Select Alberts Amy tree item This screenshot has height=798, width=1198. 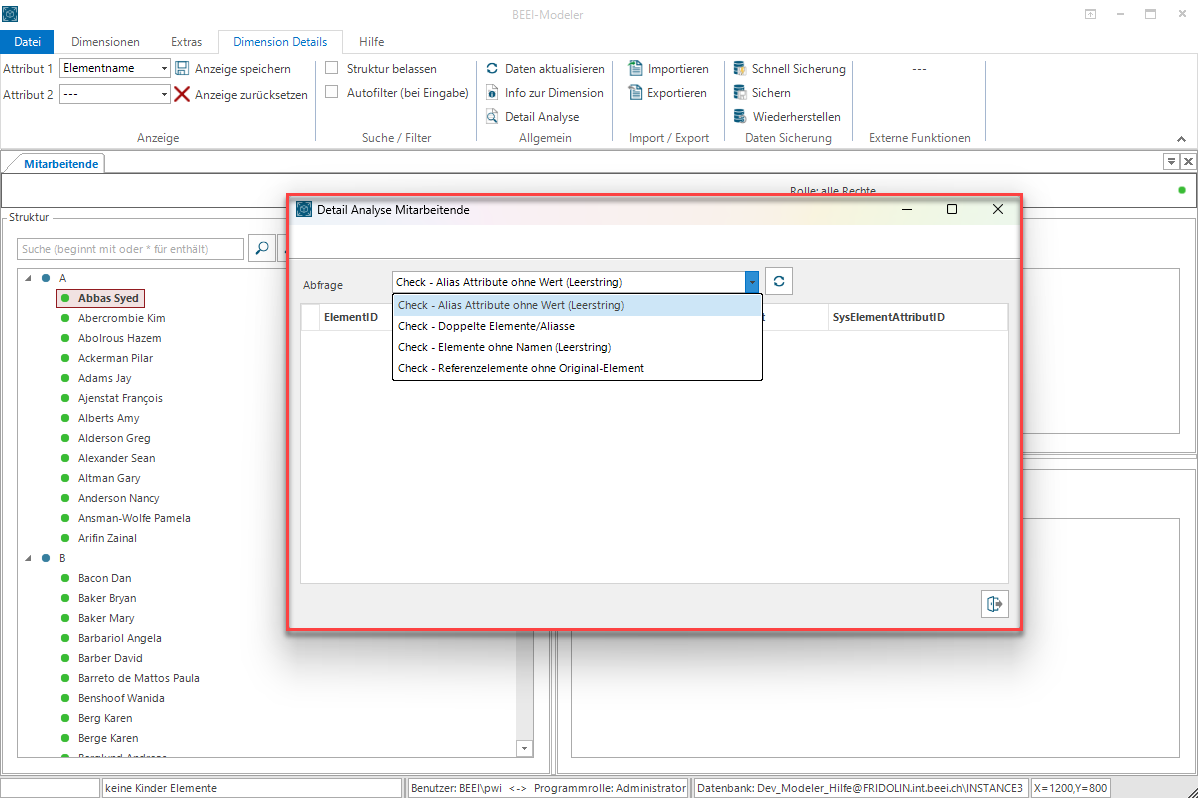(x=108, y=418)
